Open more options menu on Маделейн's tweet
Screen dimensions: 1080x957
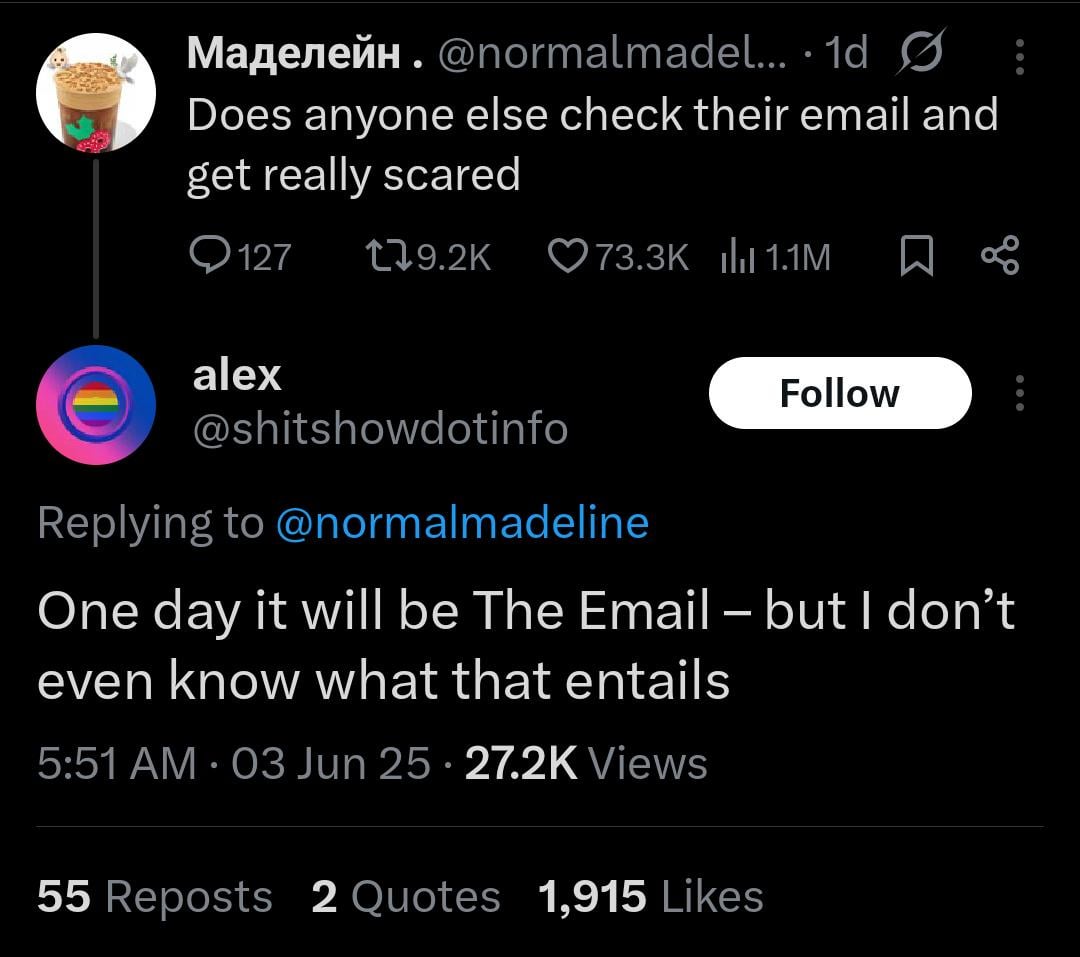(1019, 56)
